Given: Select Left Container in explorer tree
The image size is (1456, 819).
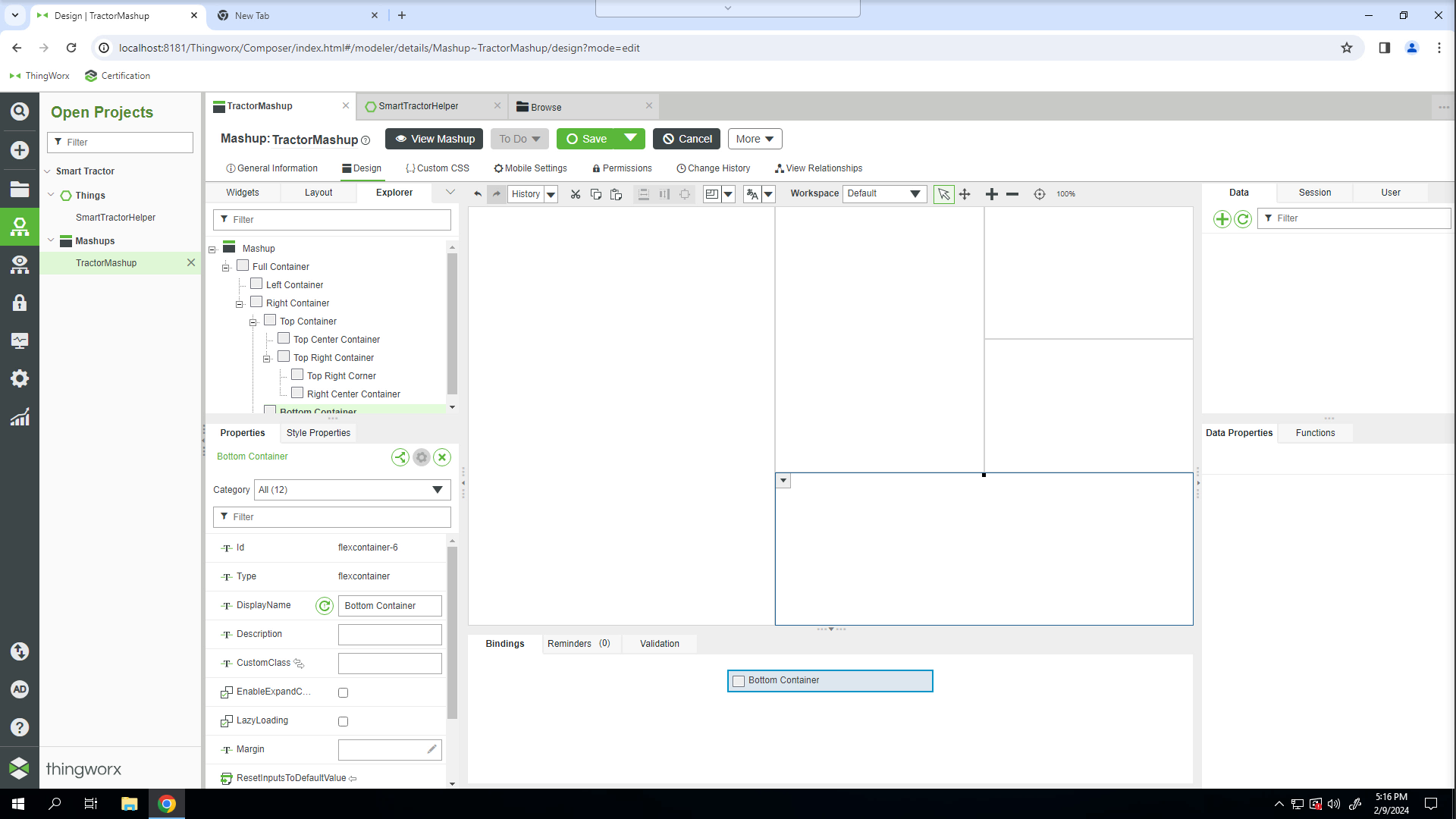Looking at the screenshot, I should point(294,285).
